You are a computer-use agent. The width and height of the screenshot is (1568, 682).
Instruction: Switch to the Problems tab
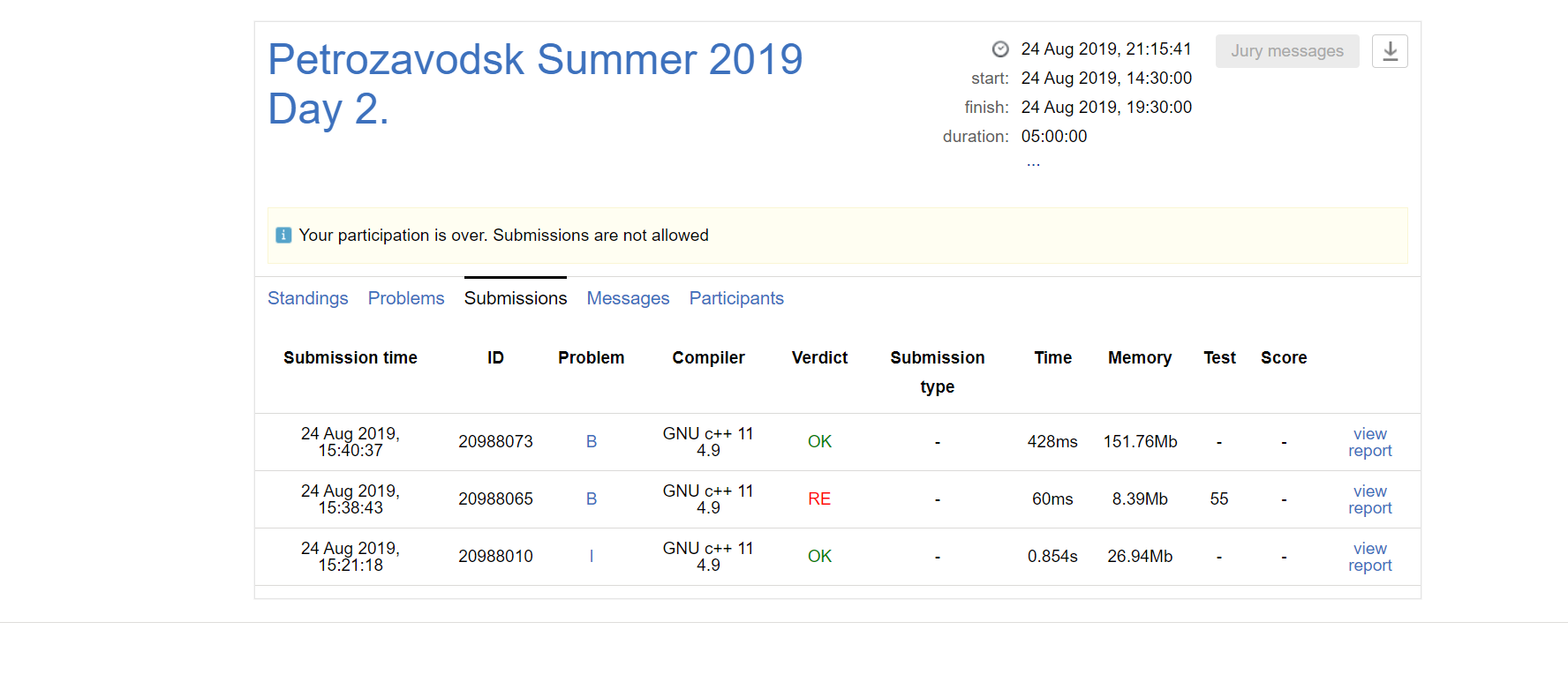click(x=406, y=298)
